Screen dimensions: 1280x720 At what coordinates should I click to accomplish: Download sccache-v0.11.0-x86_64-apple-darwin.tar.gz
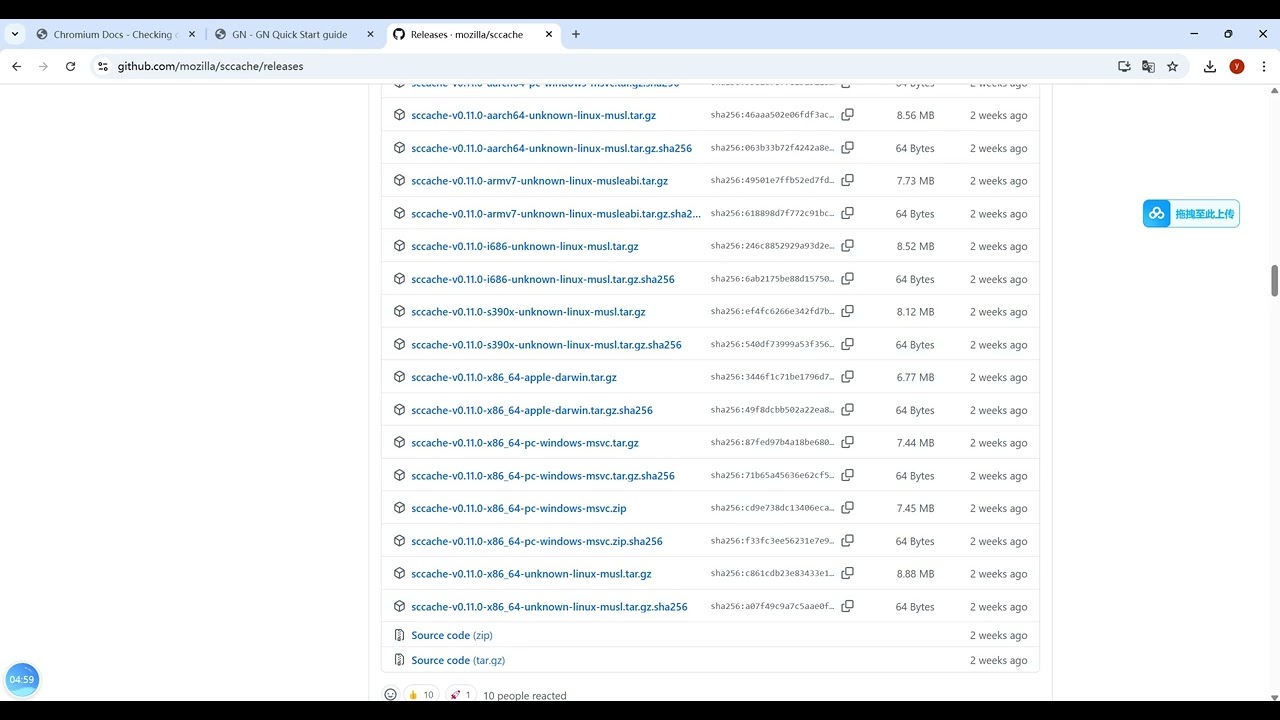514,377
